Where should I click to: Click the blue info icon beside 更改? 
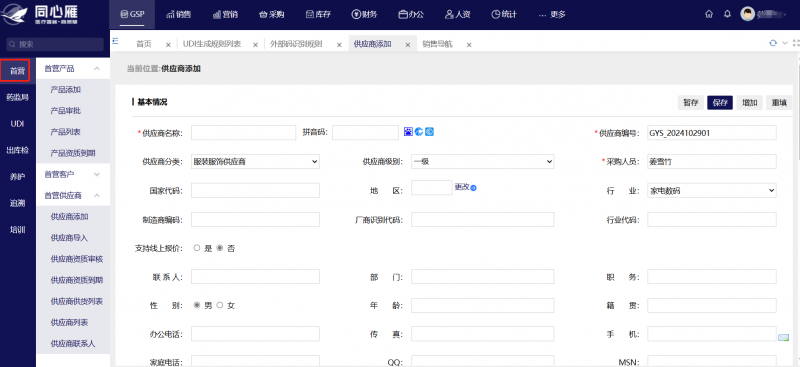473,188
